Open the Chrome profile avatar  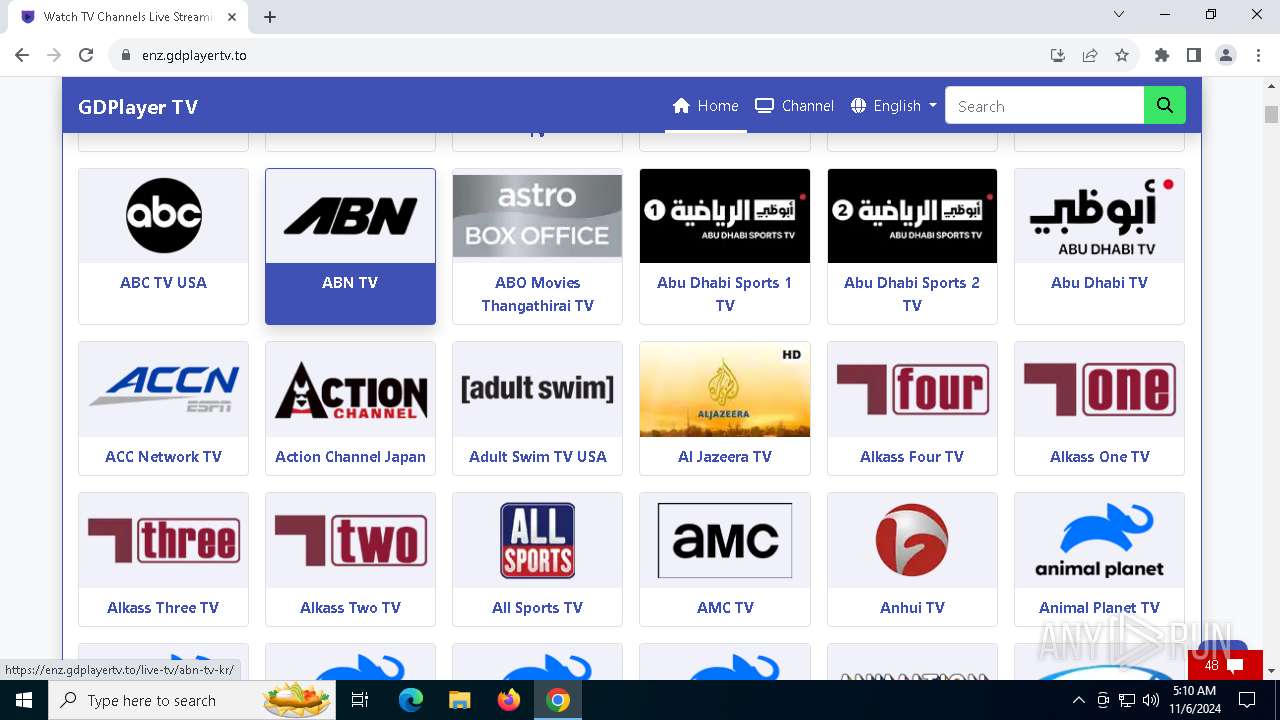click(1226, 55)
